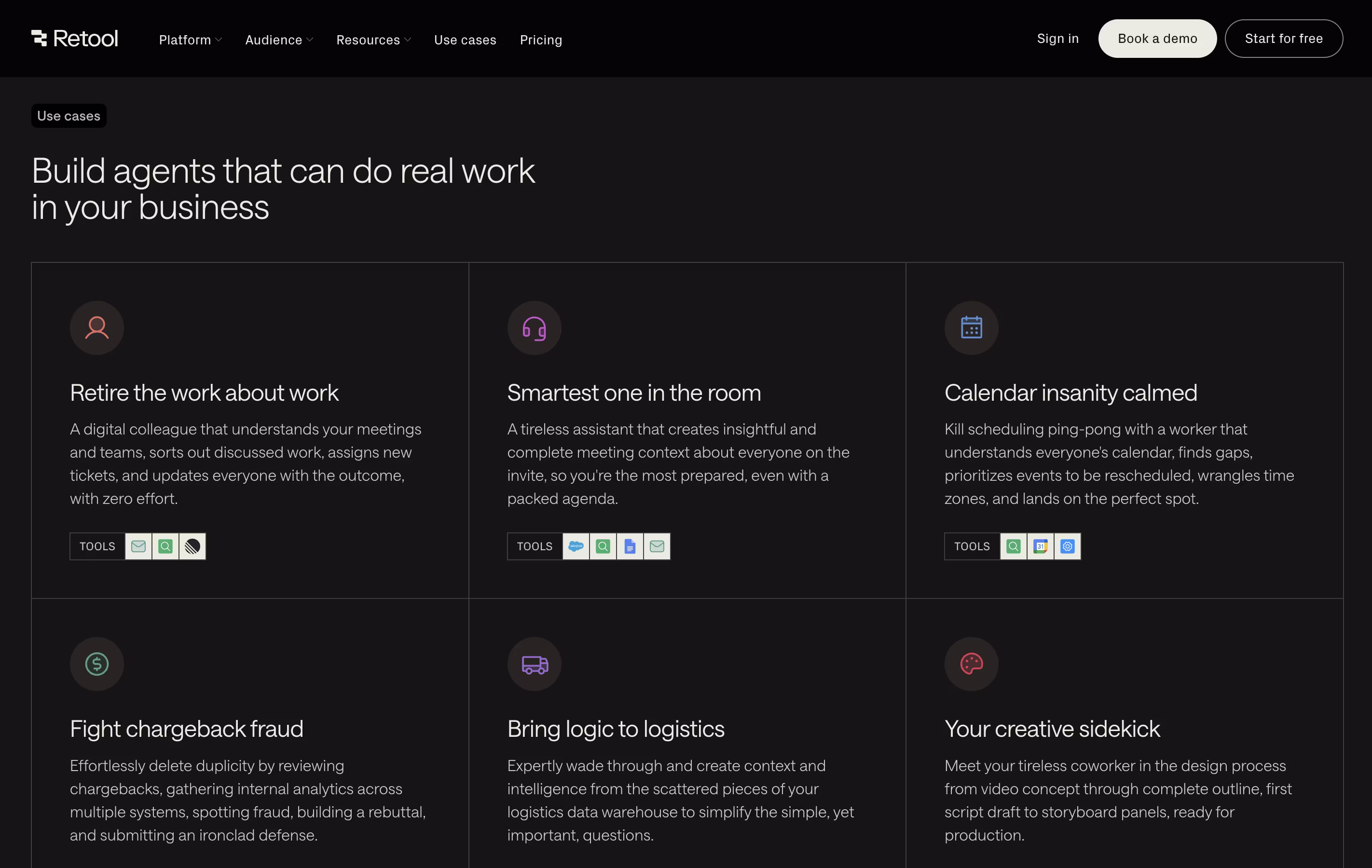Click the paragraph starting Kill scheduling ping-pong
The height and width of the screenshot is (868, 1372).
tap(1120, 463)
